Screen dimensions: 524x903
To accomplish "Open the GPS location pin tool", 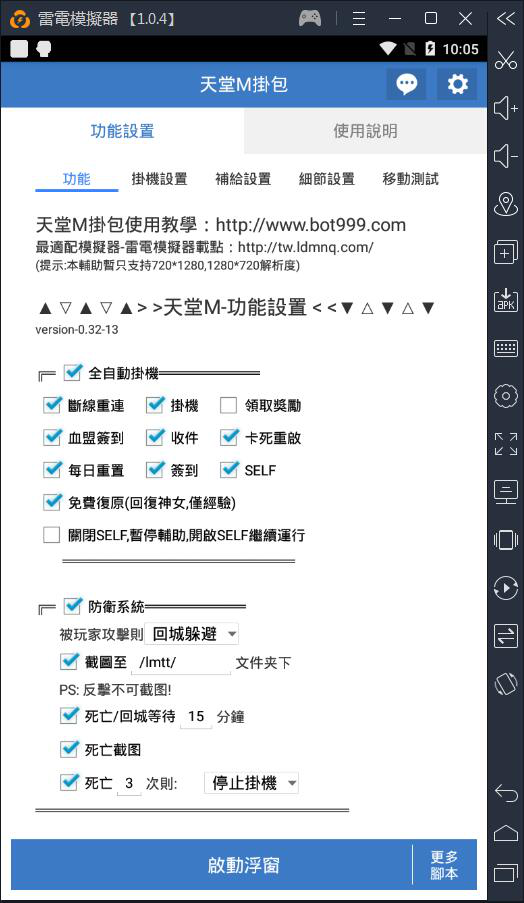I will point(506,203).
